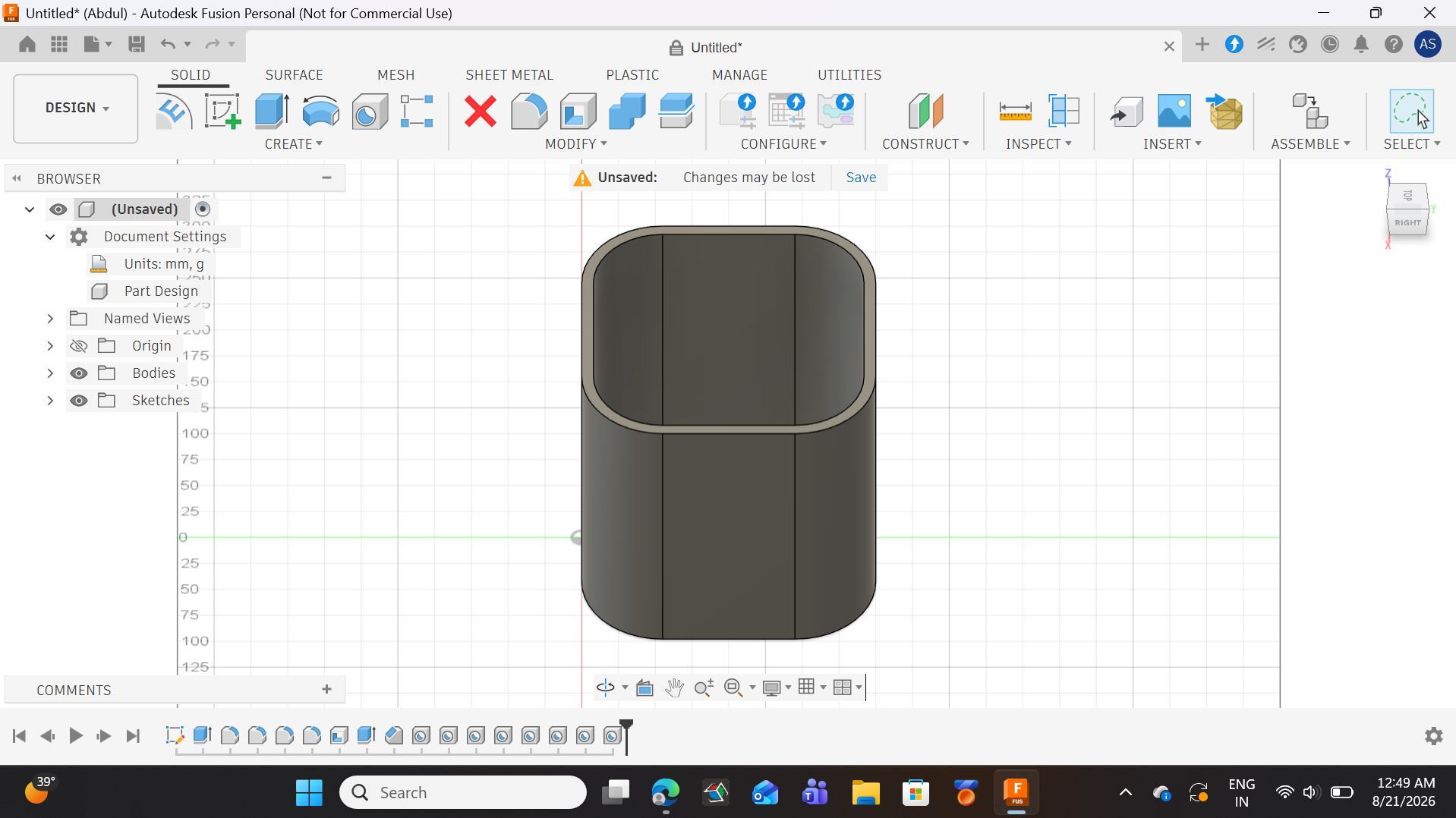
Task: Open the SHEET METAL tab
Action: (509, 75)
